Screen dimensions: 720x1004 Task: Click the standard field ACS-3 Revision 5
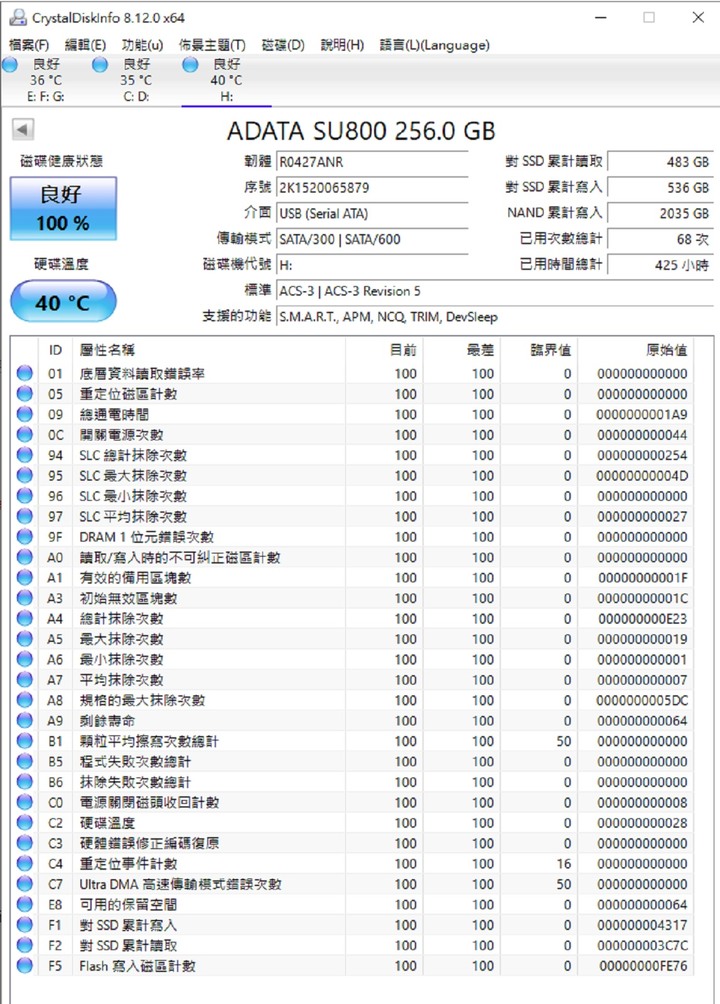(494, 291)
